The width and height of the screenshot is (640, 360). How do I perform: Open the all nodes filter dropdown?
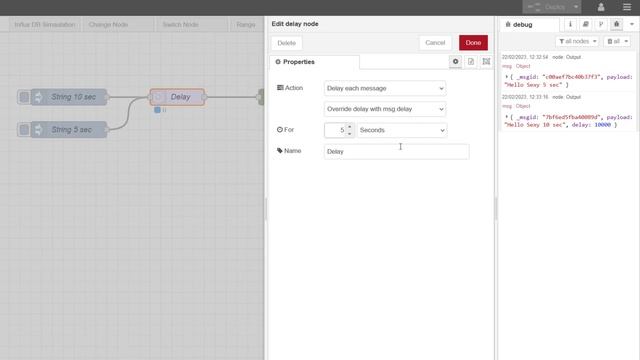click(x=577, y=41)
